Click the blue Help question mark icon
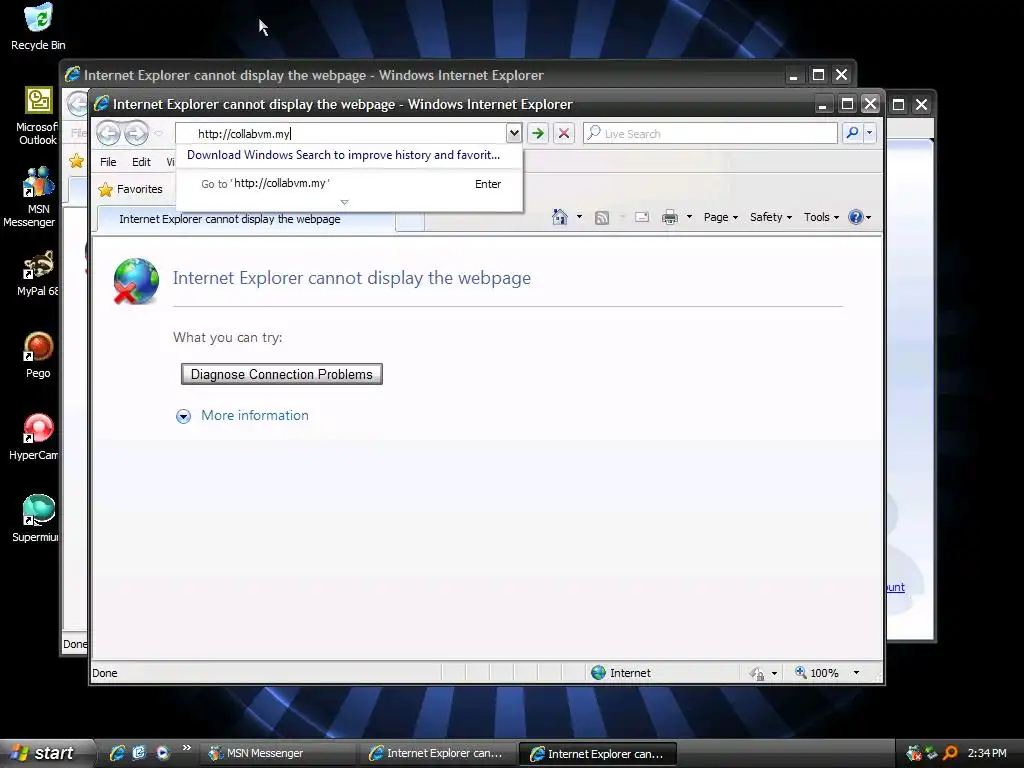This screenshot has width=1024, height=768. pos(856,217)
